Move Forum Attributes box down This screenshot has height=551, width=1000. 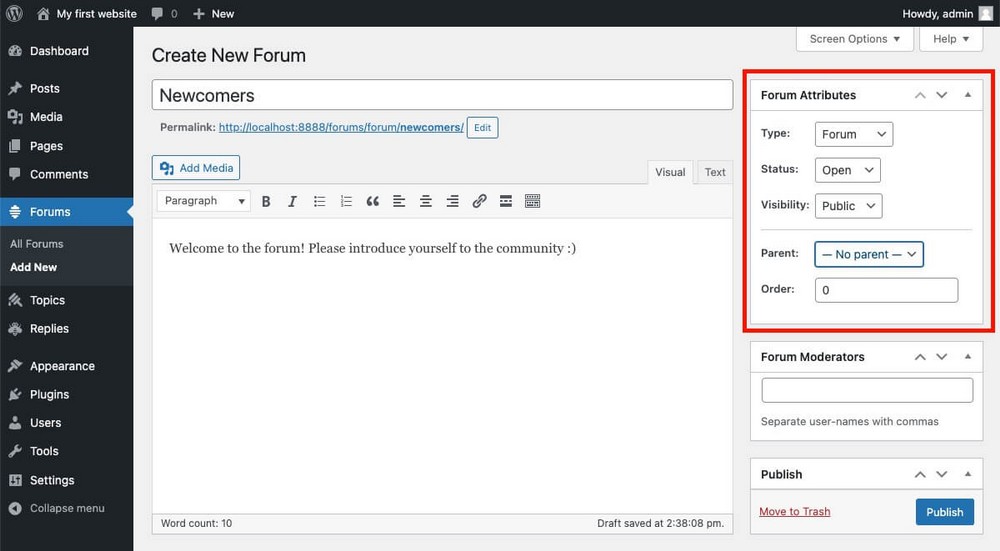coord(942,95)
